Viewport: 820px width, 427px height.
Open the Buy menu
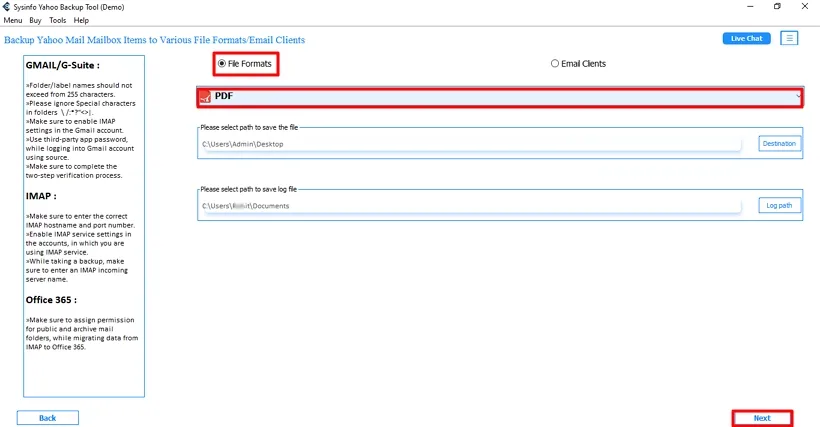[x=35, y=20]
